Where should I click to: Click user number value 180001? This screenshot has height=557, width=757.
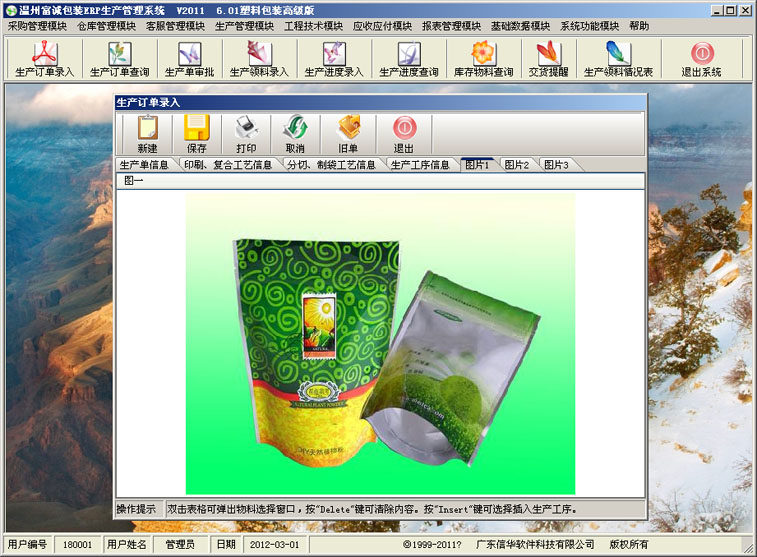click(x=77, y=544)
